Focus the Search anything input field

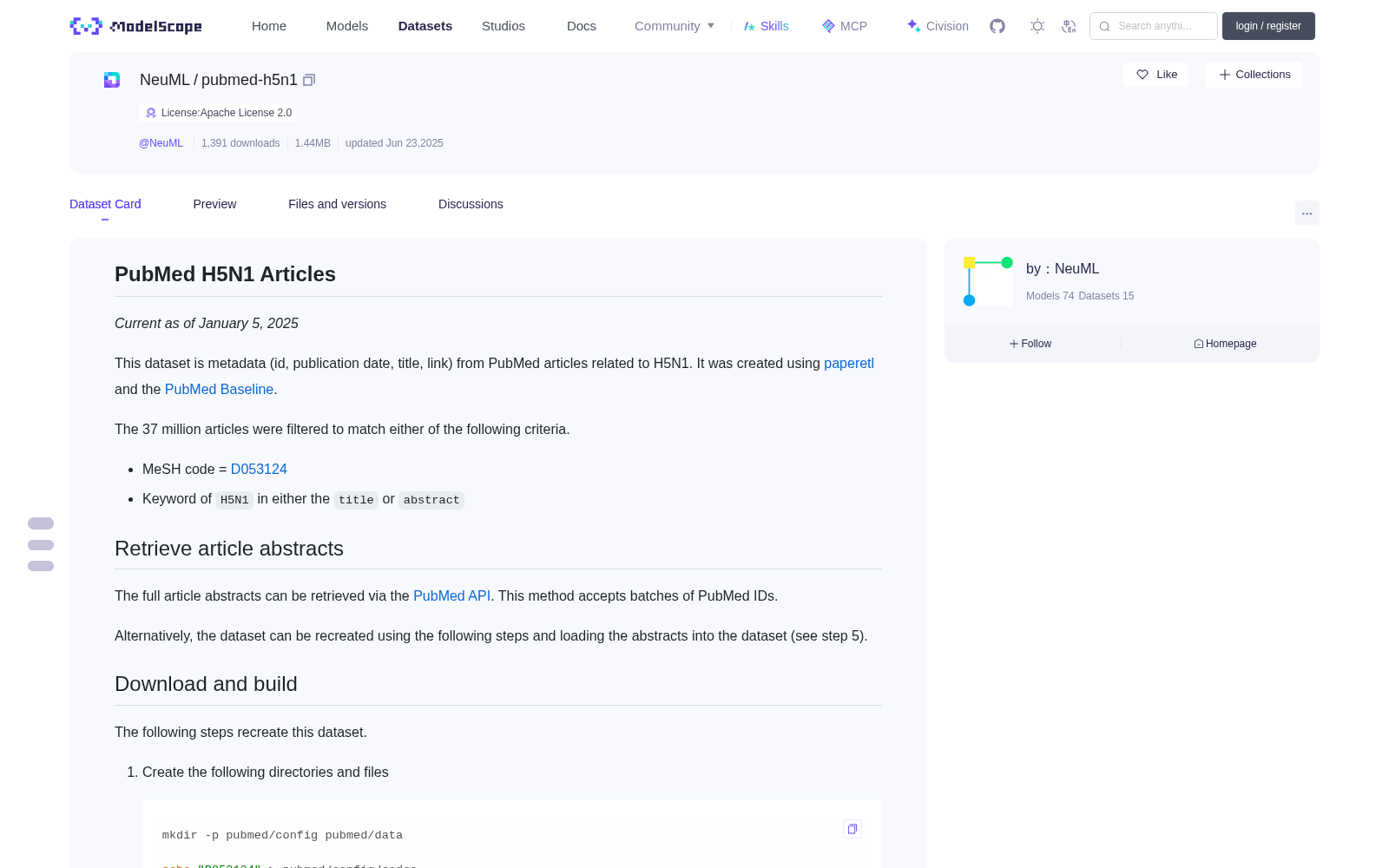click(x=1154, y=26)
